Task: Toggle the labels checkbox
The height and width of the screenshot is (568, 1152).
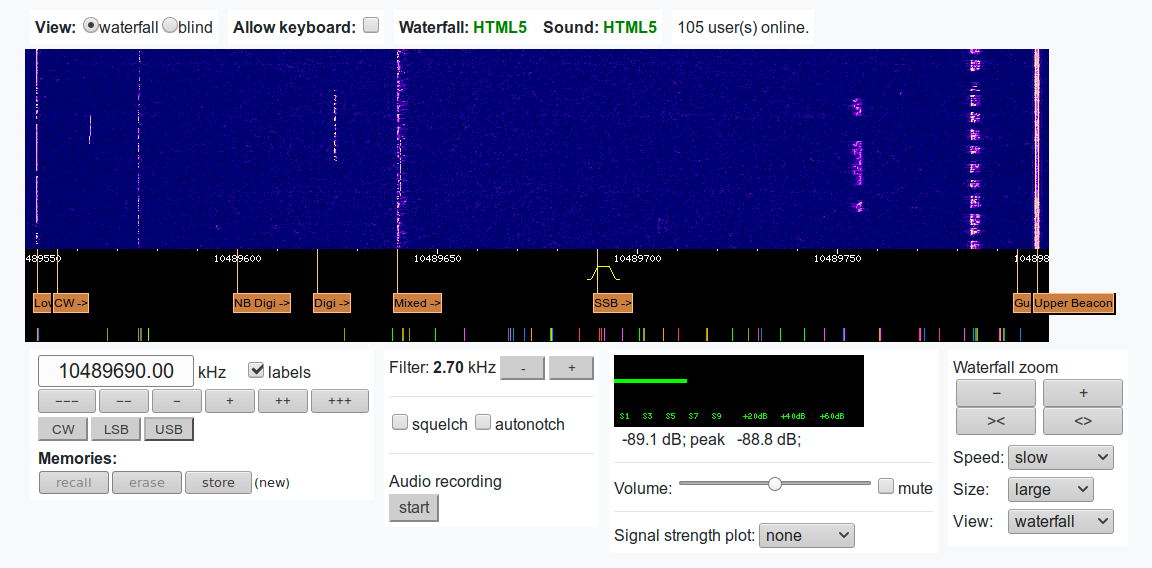Action: point(256,370)
